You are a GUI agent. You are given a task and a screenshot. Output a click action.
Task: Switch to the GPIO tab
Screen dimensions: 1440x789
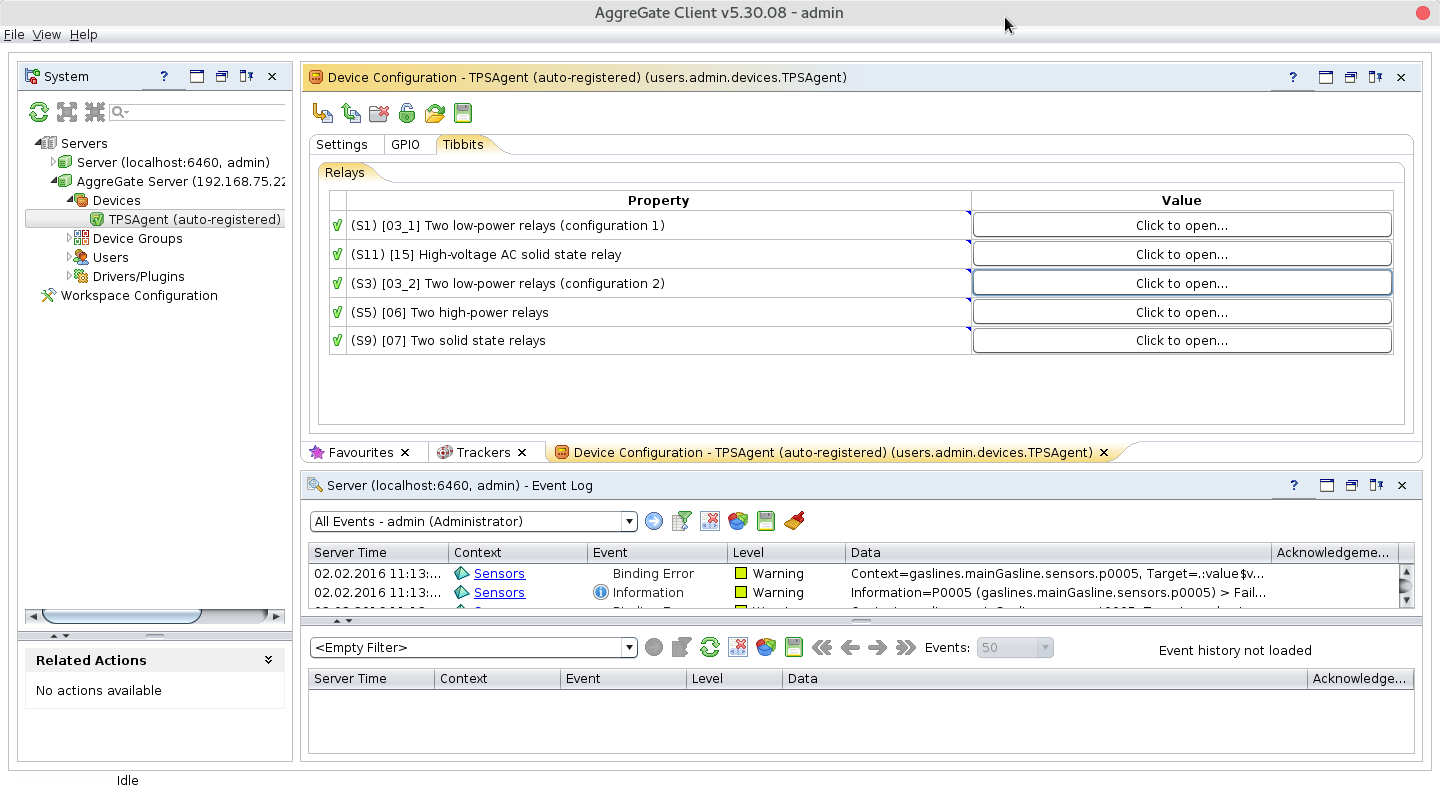click(x=406, y=144)
